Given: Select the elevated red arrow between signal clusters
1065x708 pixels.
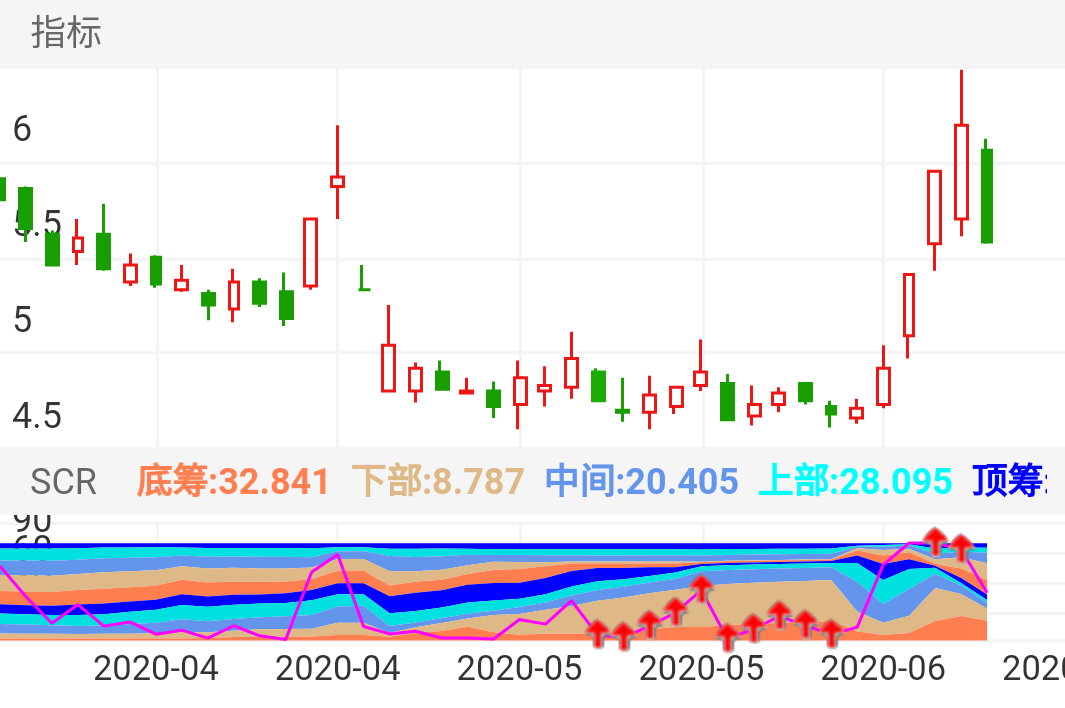Looking at the screenshot, I should [701, 586].
